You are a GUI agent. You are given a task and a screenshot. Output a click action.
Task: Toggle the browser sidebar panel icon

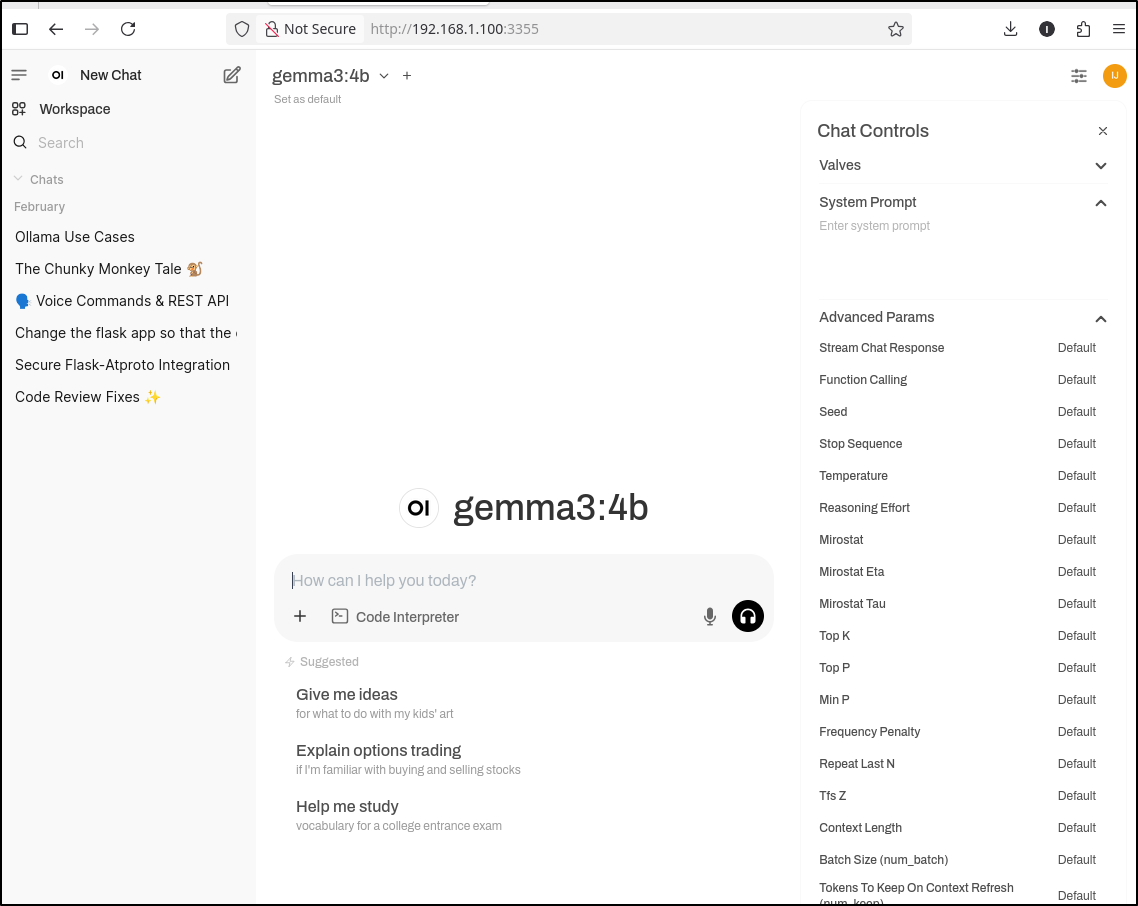pyautogui.click(x=20, y=29)
